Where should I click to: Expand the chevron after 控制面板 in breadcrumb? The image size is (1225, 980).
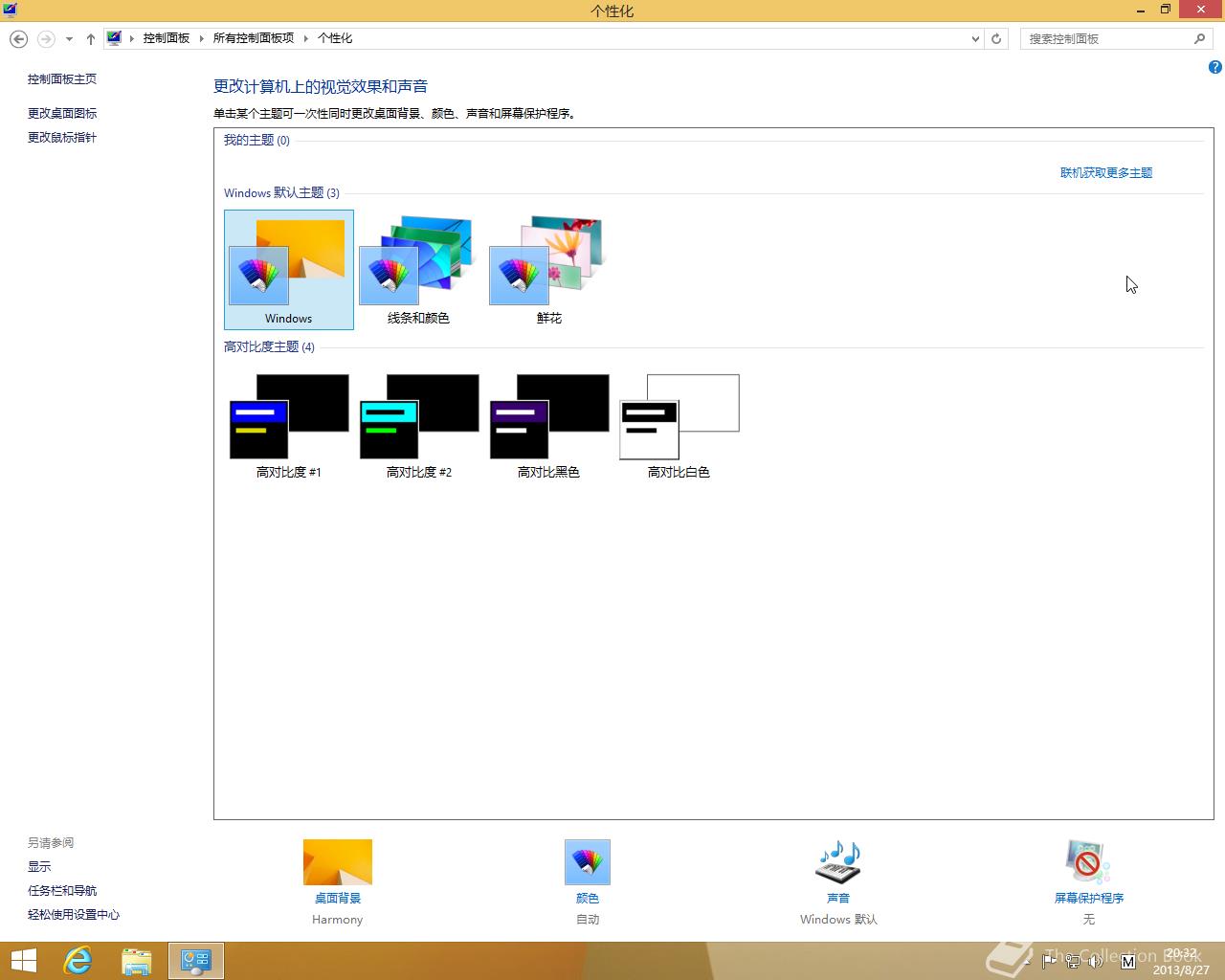tap(201, 38)
